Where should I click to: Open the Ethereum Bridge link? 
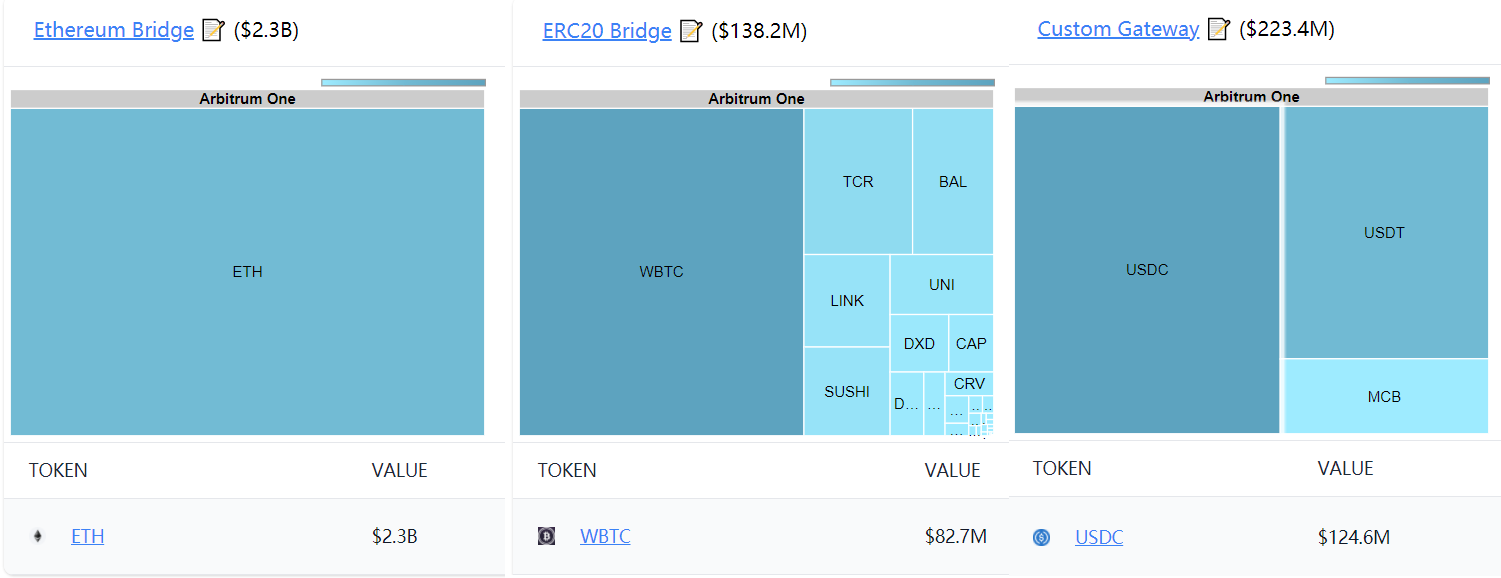[114, 30]
